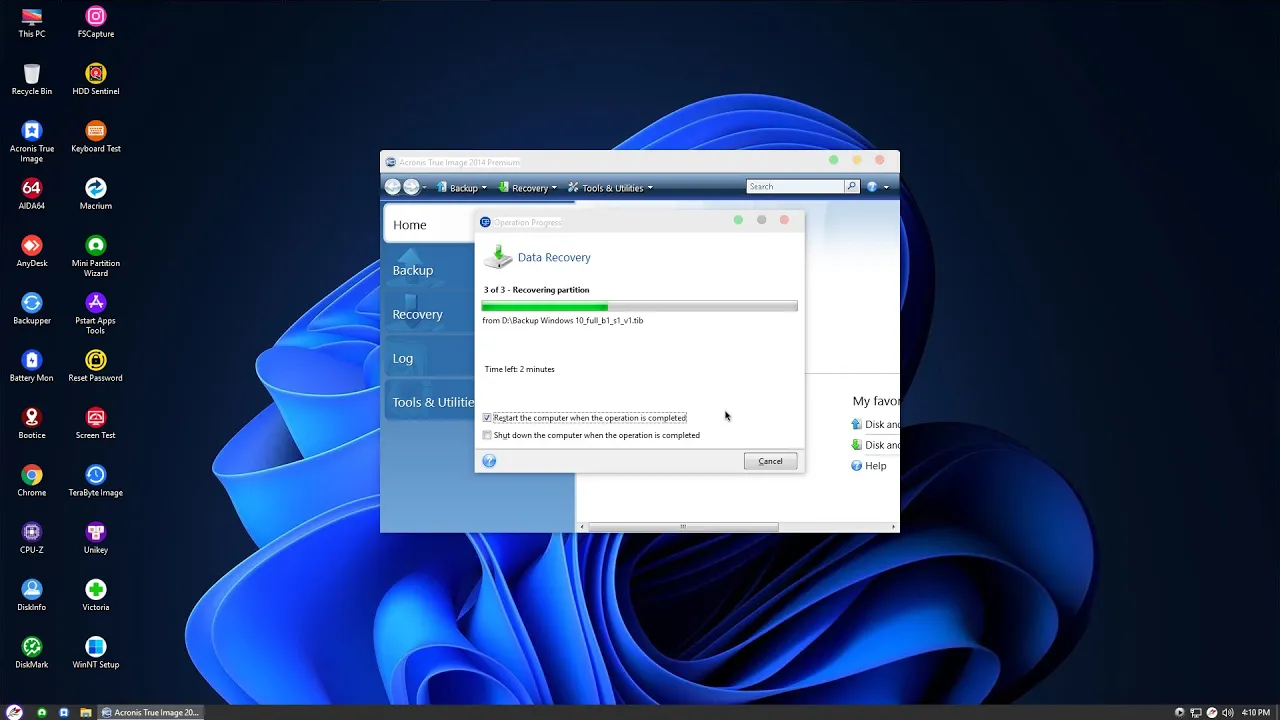This screenshot has height=720, width=1280.
Task: Click the Disk link with green down arrow
Action: point(874,445)
